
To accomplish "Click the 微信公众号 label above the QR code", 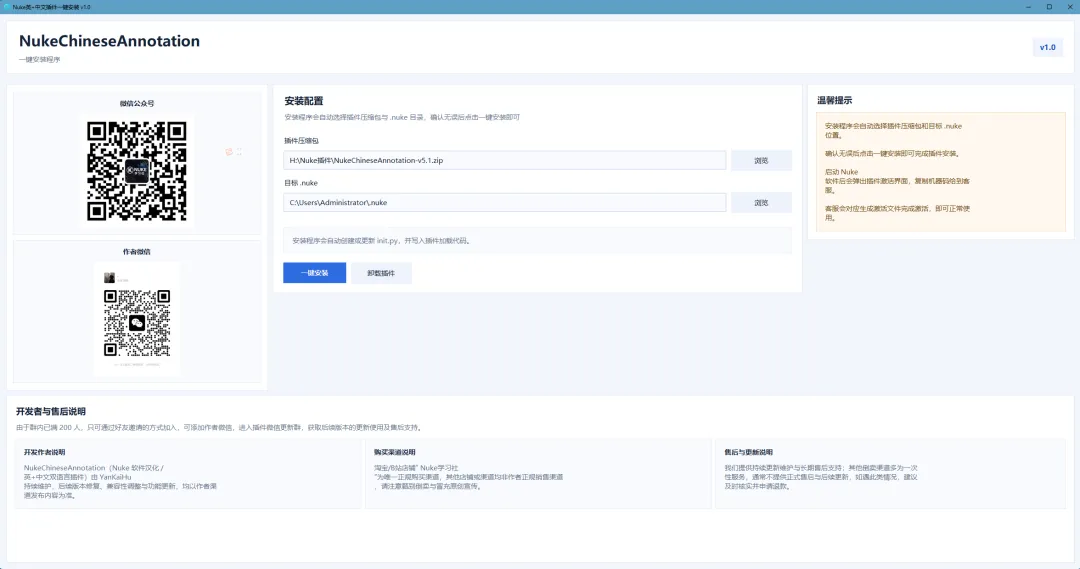I will click(136, 103).
